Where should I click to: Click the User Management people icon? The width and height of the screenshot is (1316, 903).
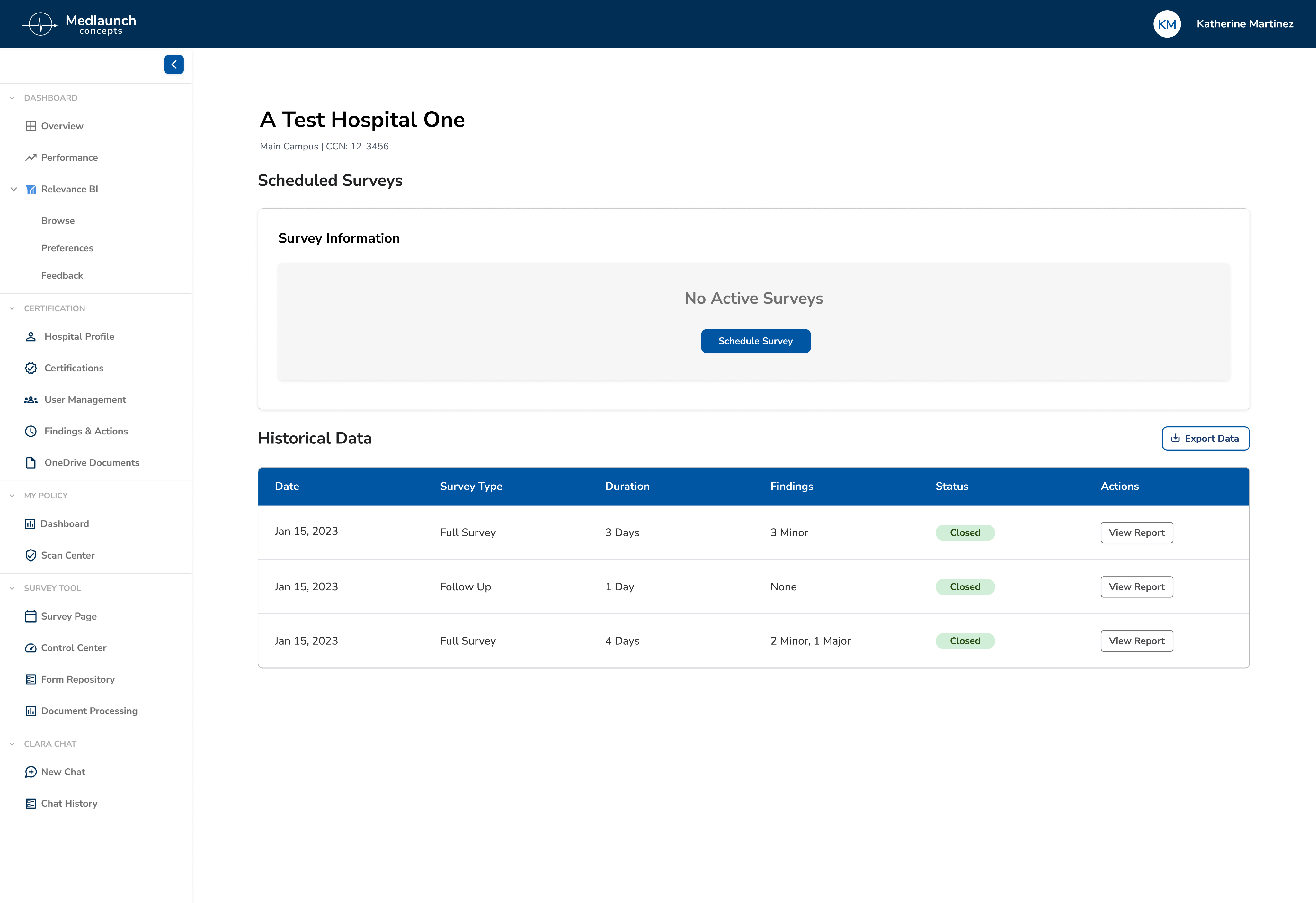pyautogui.click(x=31, y=400)
